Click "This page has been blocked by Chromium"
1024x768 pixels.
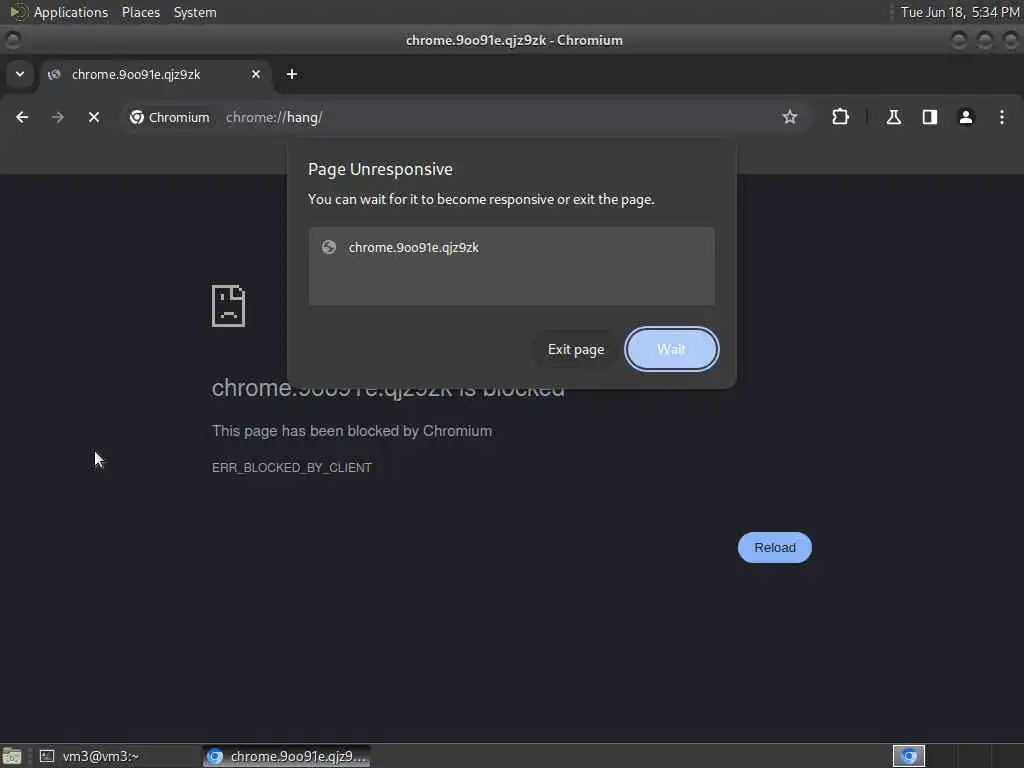[x=352, y=431]
